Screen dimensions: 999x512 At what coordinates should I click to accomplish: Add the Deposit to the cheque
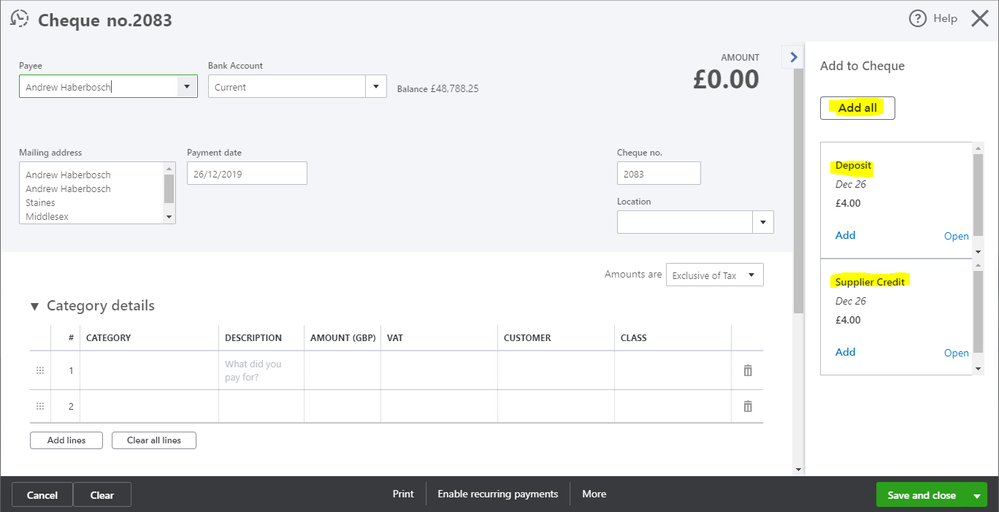(x=845, y=235)
